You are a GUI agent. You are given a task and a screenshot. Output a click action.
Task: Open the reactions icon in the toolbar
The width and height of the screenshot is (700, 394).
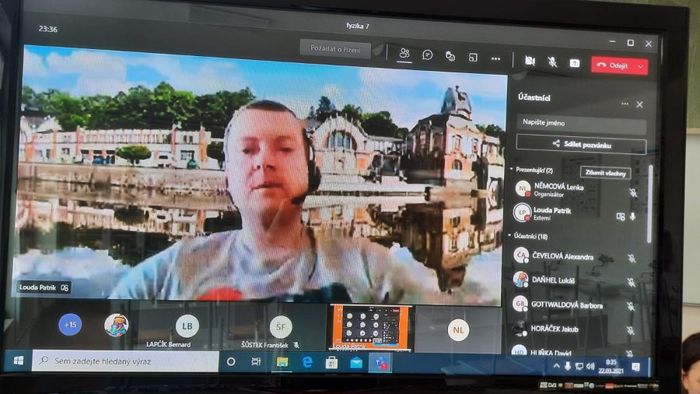coord(450,56)
